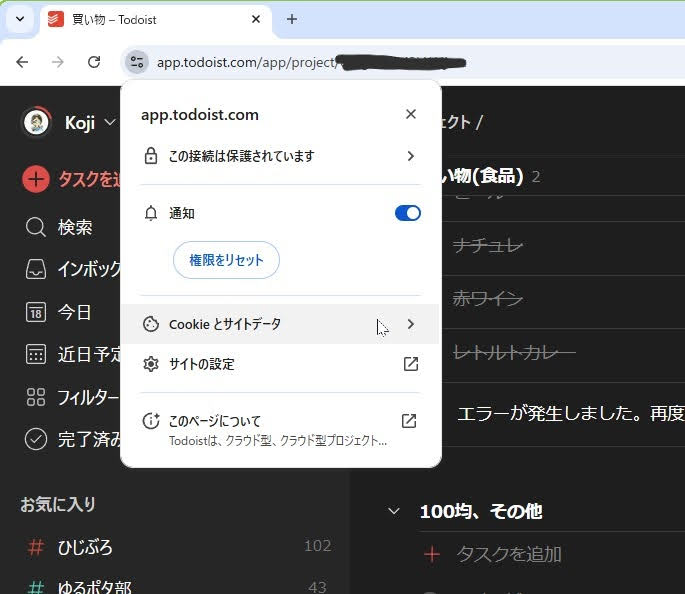685x594 pixels.
Task: Open Cookie とサイトデータ submenu
Action: 280,324
